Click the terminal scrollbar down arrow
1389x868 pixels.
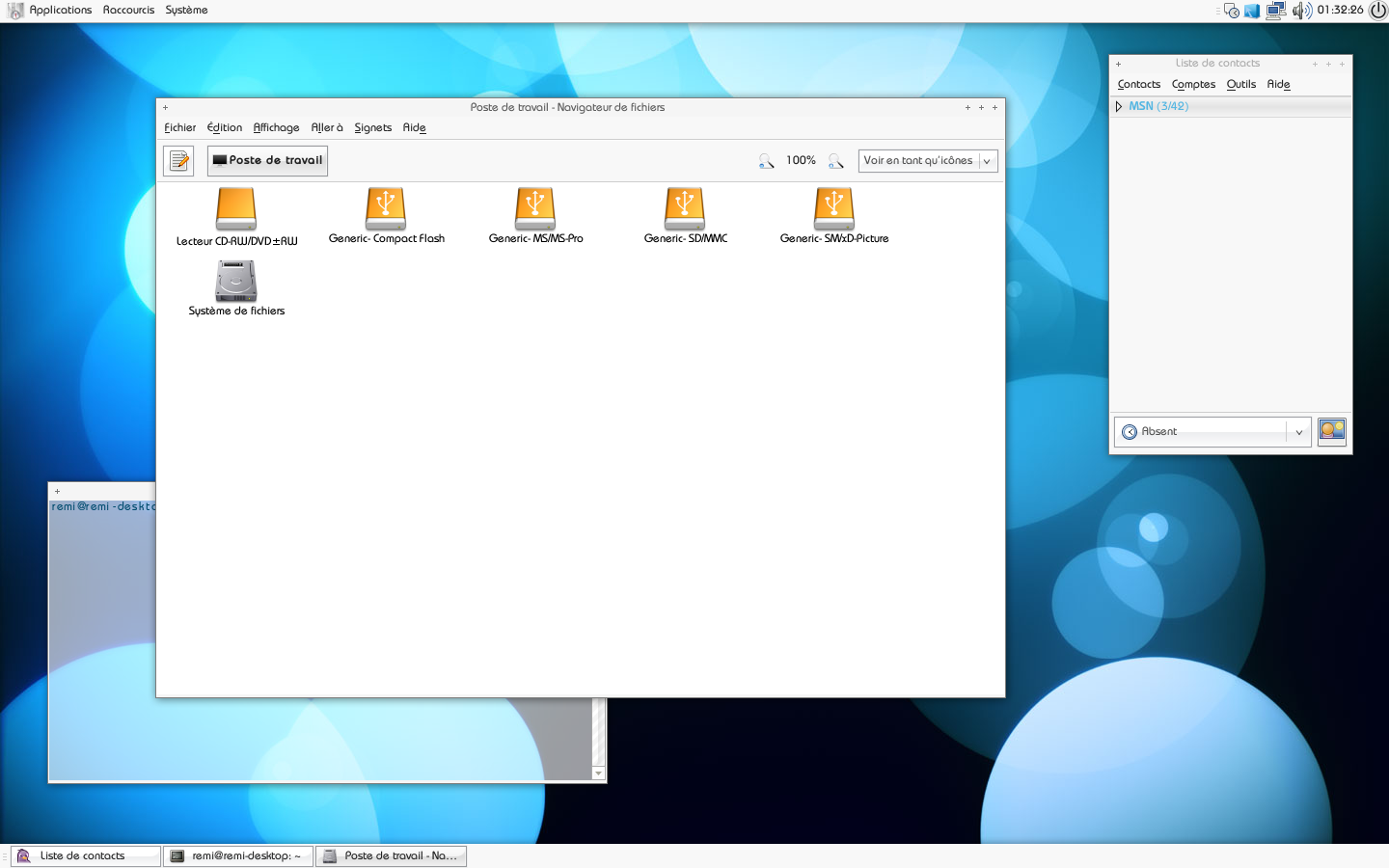coord(599,773)
